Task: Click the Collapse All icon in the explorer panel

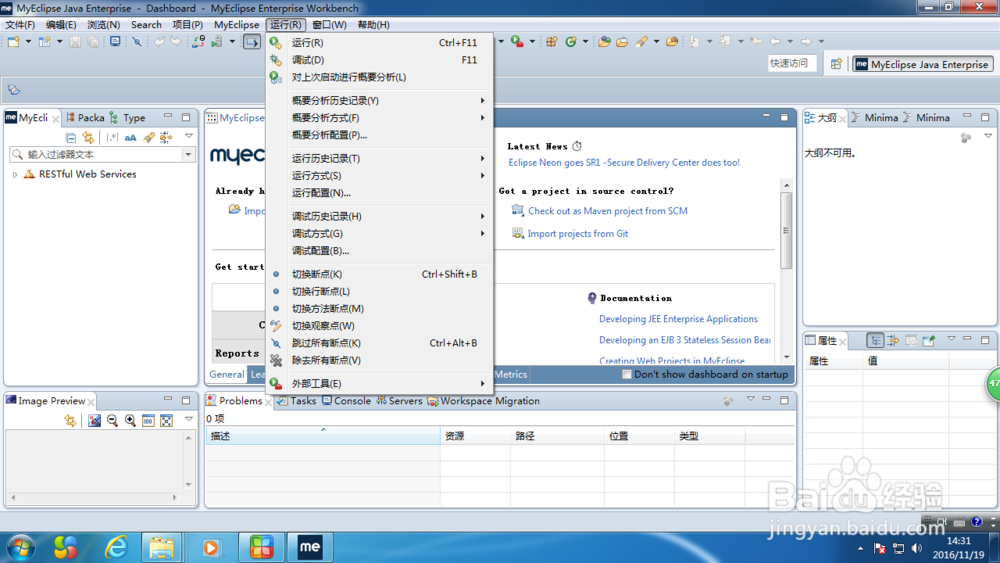Action: pos(71,137)
